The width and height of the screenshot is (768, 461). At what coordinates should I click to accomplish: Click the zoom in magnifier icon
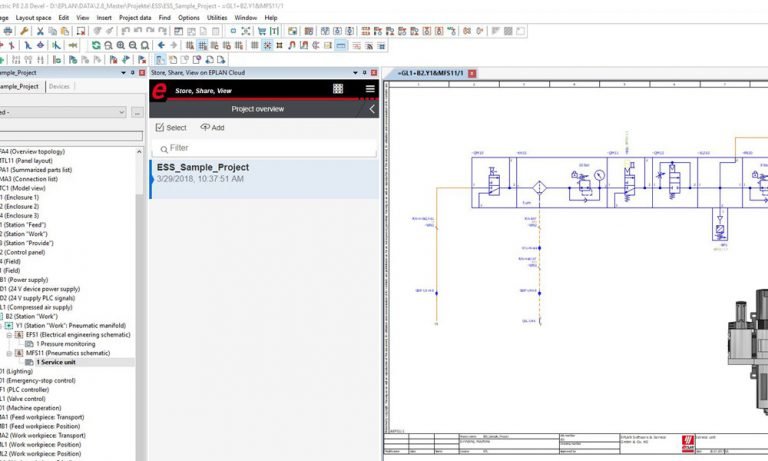pyautogui.click(x=120, y=46)
